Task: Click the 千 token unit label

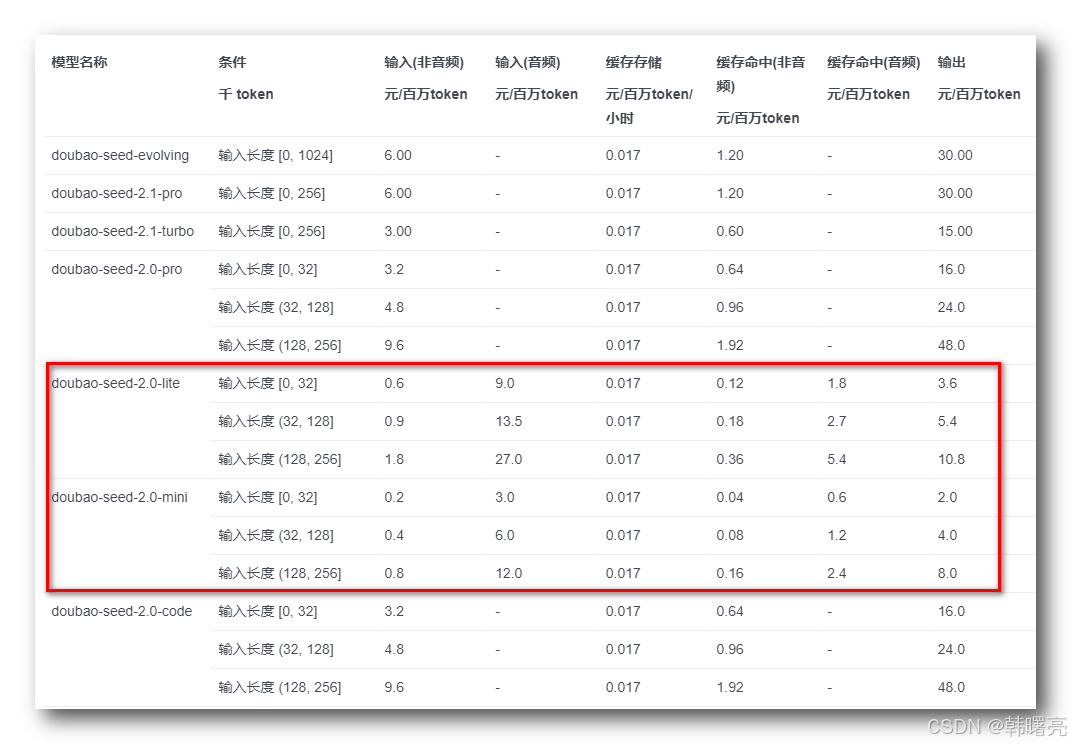Action: pos(246,94)
